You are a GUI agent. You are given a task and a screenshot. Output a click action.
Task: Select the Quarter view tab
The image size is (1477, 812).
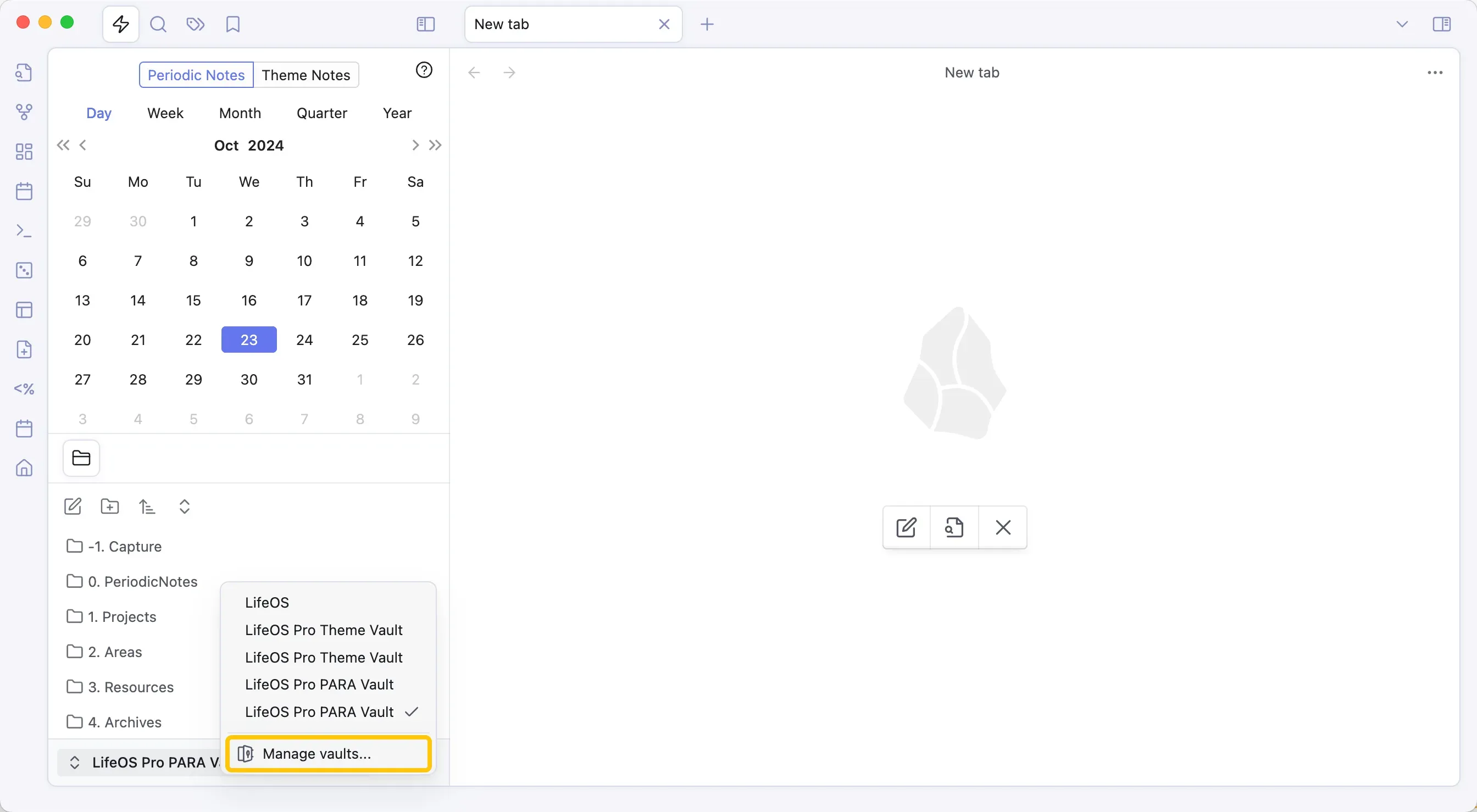321,113
